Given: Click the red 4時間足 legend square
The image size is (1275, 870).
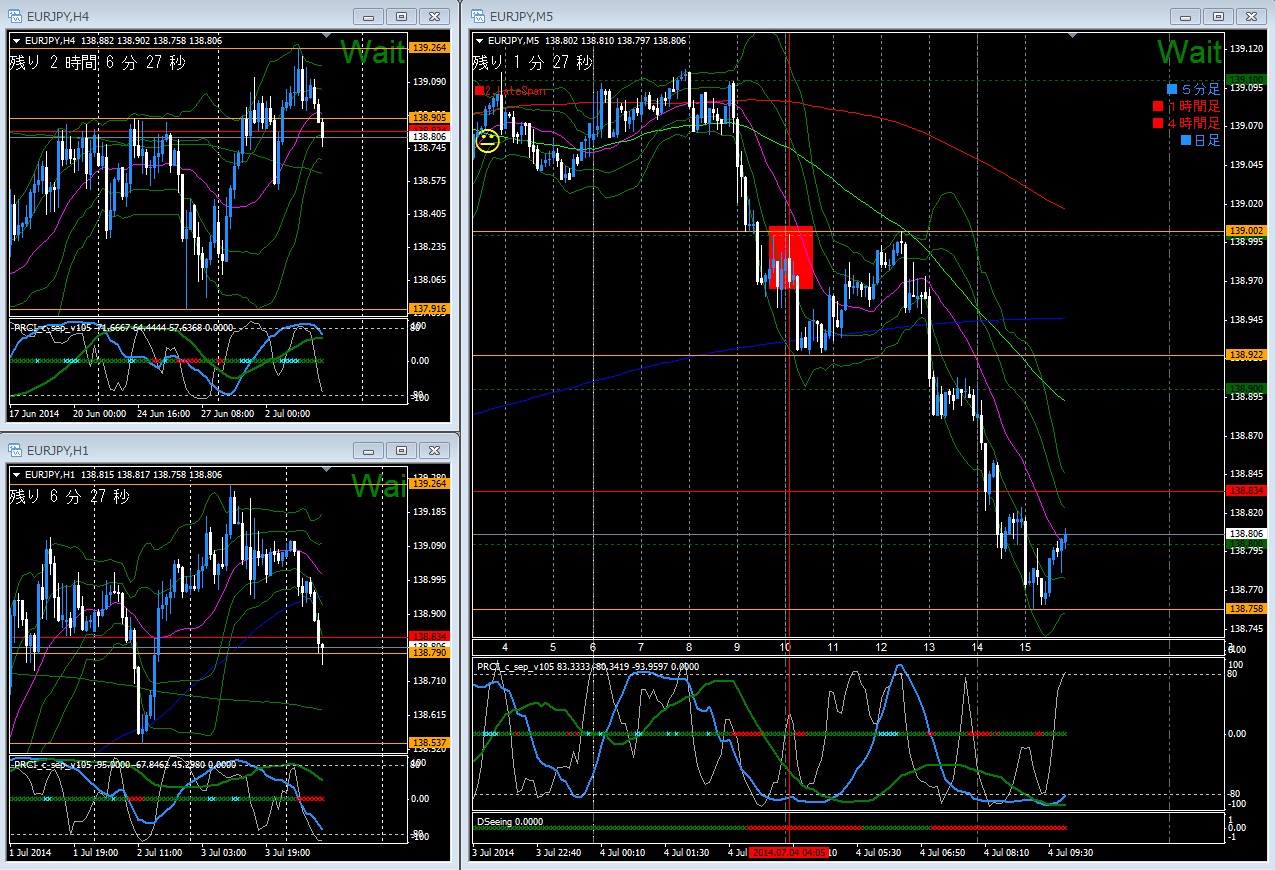Looking at the screenshot, I should coord(1158,123).
